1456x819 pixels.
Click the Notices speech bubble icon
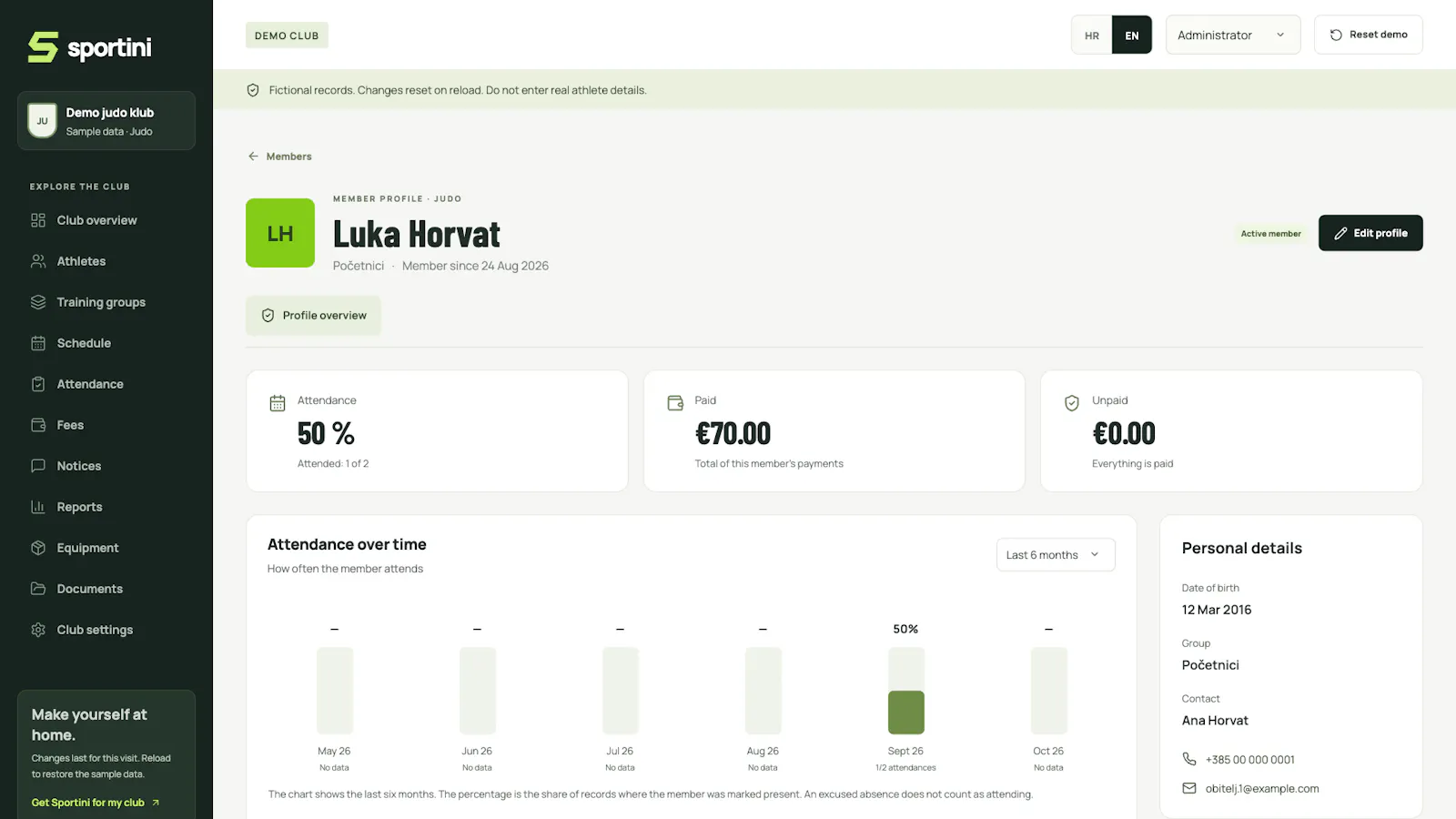(38, 466)
